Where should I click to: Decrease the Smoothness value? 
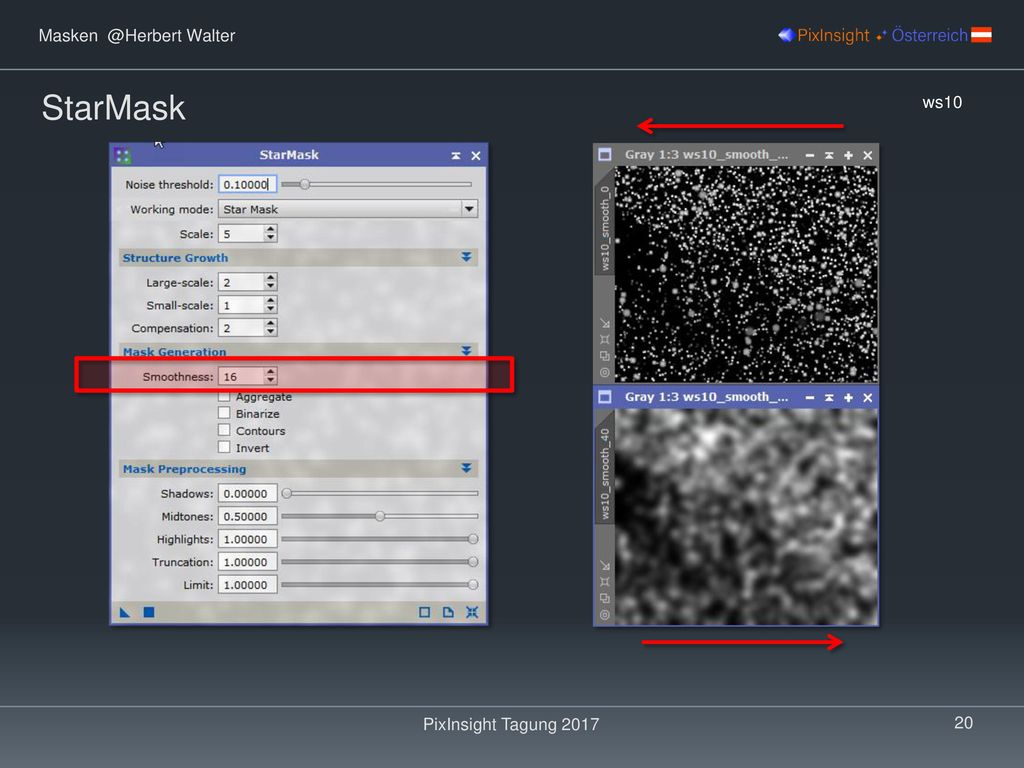pos(270,380)
